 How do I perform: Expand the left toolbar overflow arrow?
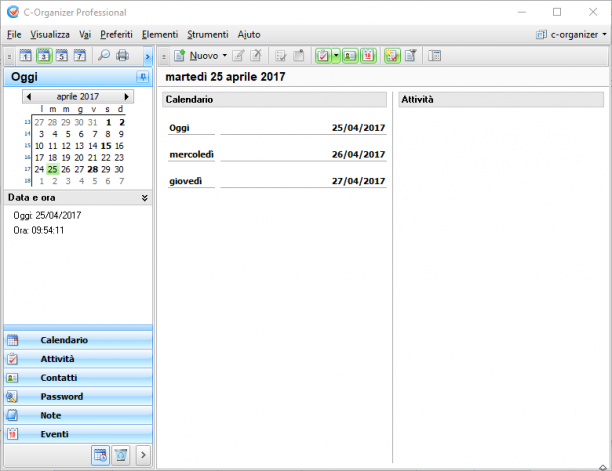(x=148, y=57)
